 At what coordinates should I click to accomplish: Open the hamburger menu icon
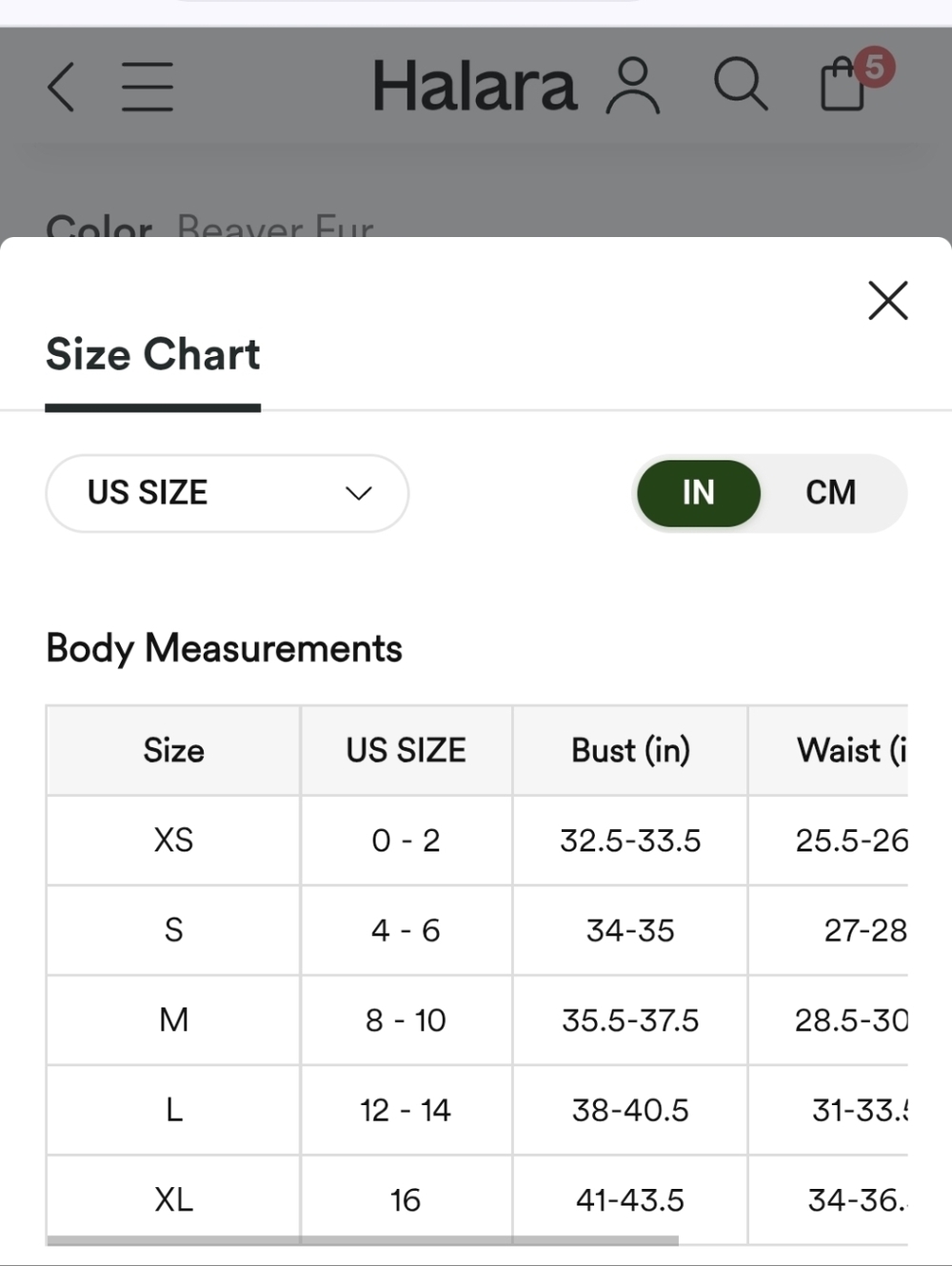148,87
